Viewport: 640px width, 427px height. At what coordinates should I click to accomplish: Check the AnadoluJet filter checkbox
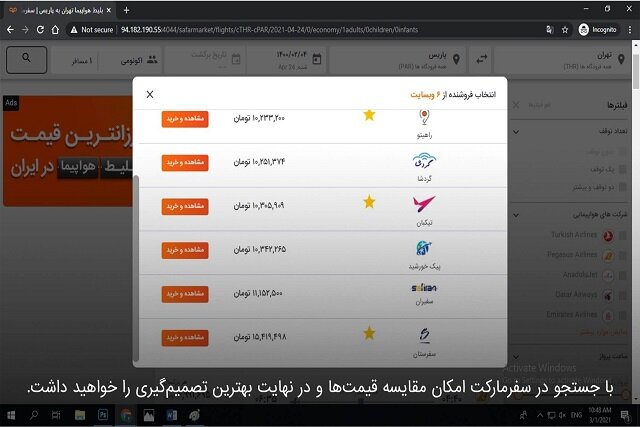coord(623,275)
